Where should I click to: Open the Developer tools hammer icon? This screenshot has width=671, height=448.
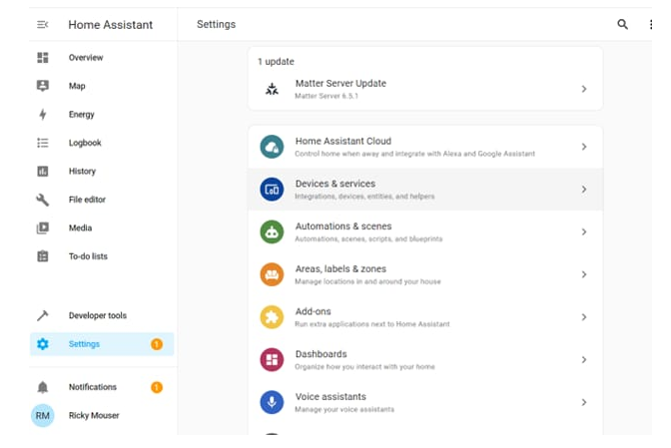[x=42, y=315]
